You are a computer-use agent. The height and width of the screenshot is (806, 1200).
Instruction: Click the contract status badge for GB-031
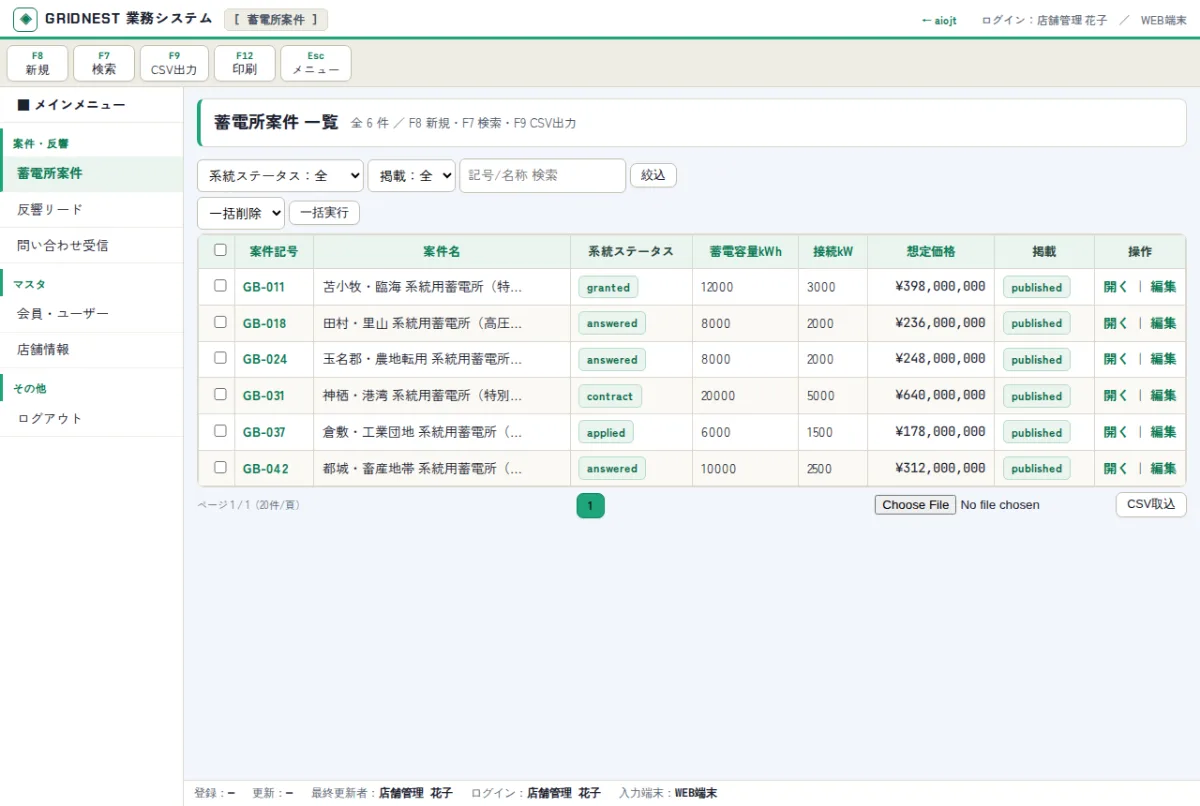pos(610,396)
